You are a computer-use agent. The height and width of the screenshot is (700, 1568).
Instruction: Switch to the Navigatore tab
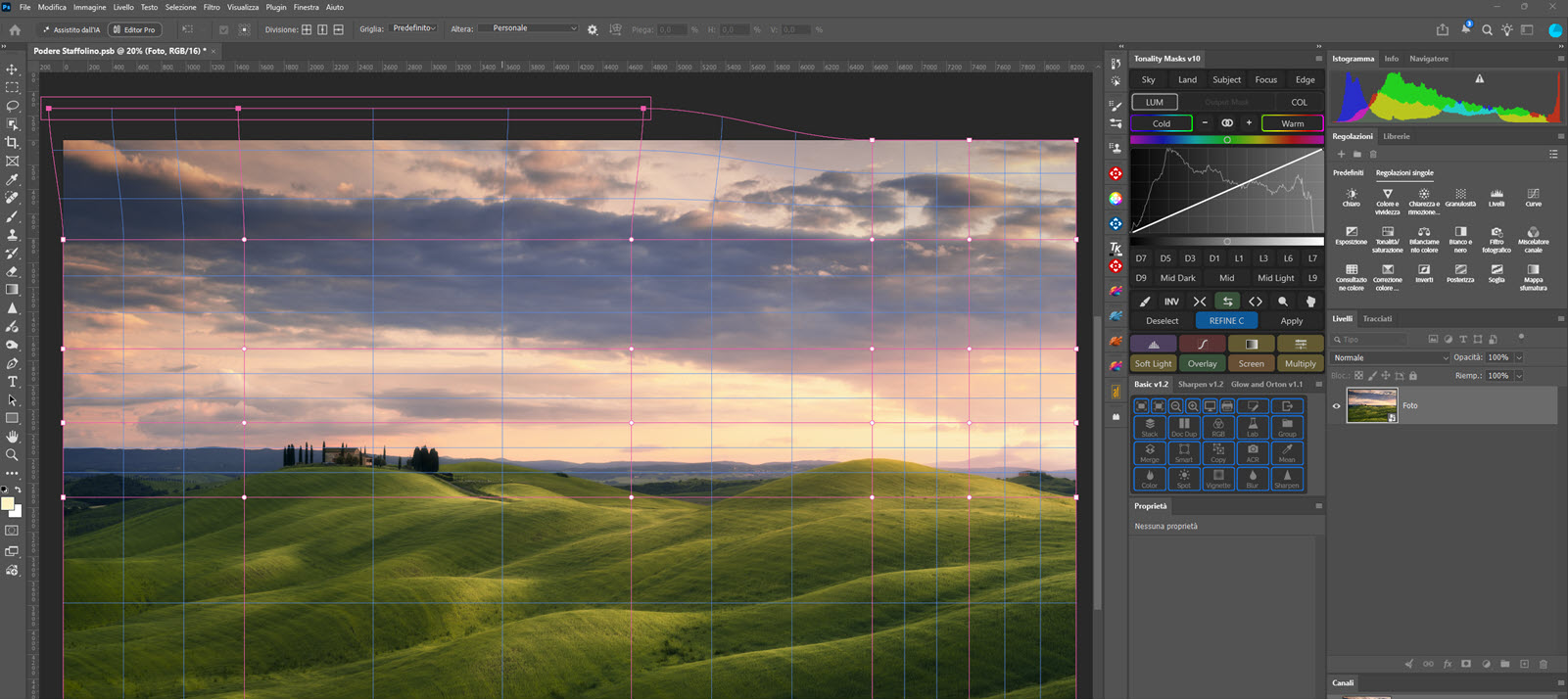pyautogui.click(x=1429, y=59)
